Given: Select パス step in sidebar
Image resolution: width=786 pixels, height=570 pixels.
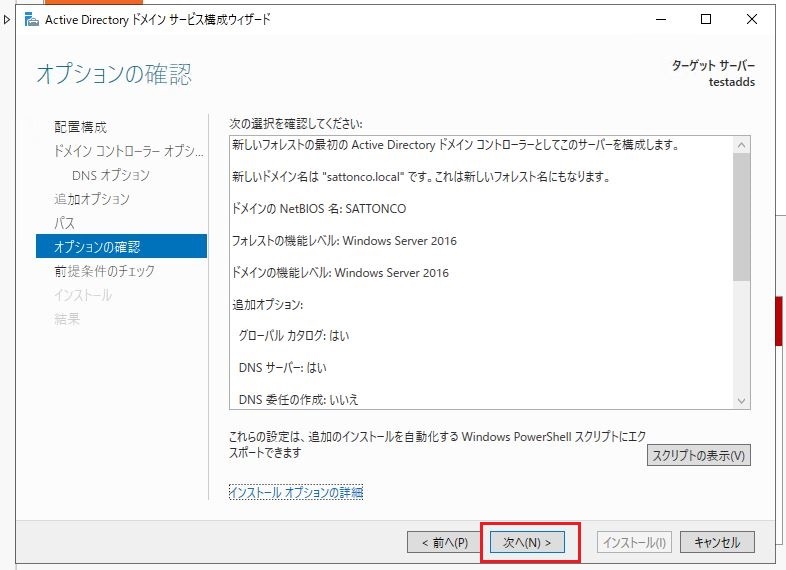Looking at the screenshot, I should [x=64, y=223].
